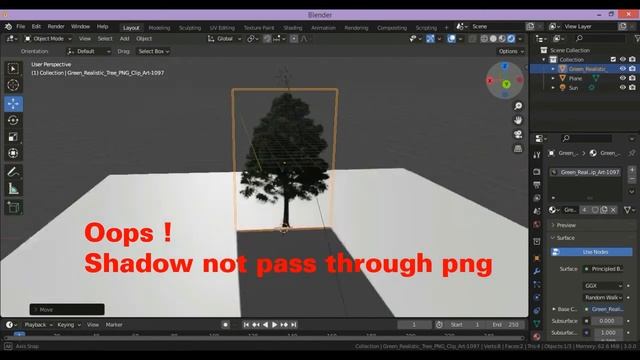Uncheck the Collection exclude checkbox
The width and height of the screenshot is (640, 360).
pos(613,59)
